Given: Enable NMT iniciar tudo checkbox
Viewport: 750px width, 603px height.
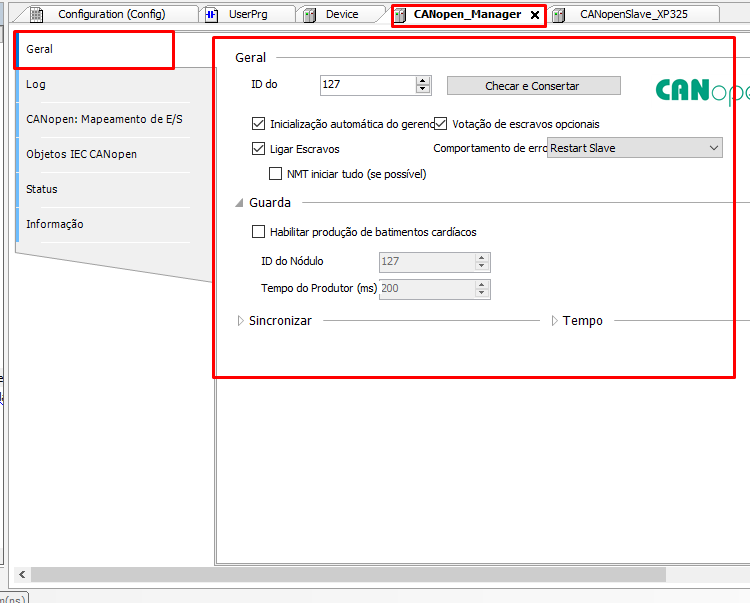Looking at the screenshot, I should pos(276,174).
